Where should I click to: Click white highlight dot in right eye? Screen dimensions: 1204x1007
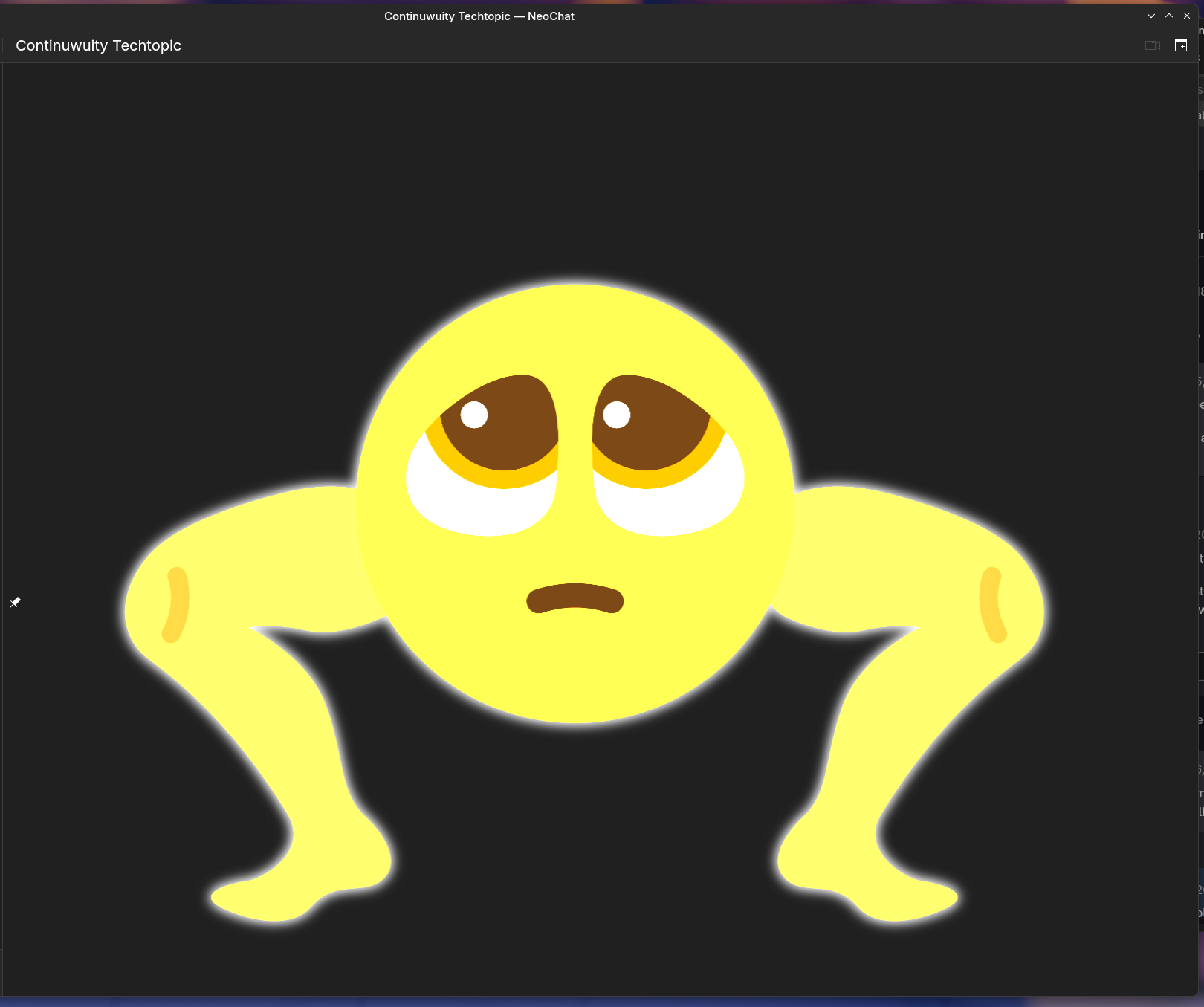pos(616,415)
